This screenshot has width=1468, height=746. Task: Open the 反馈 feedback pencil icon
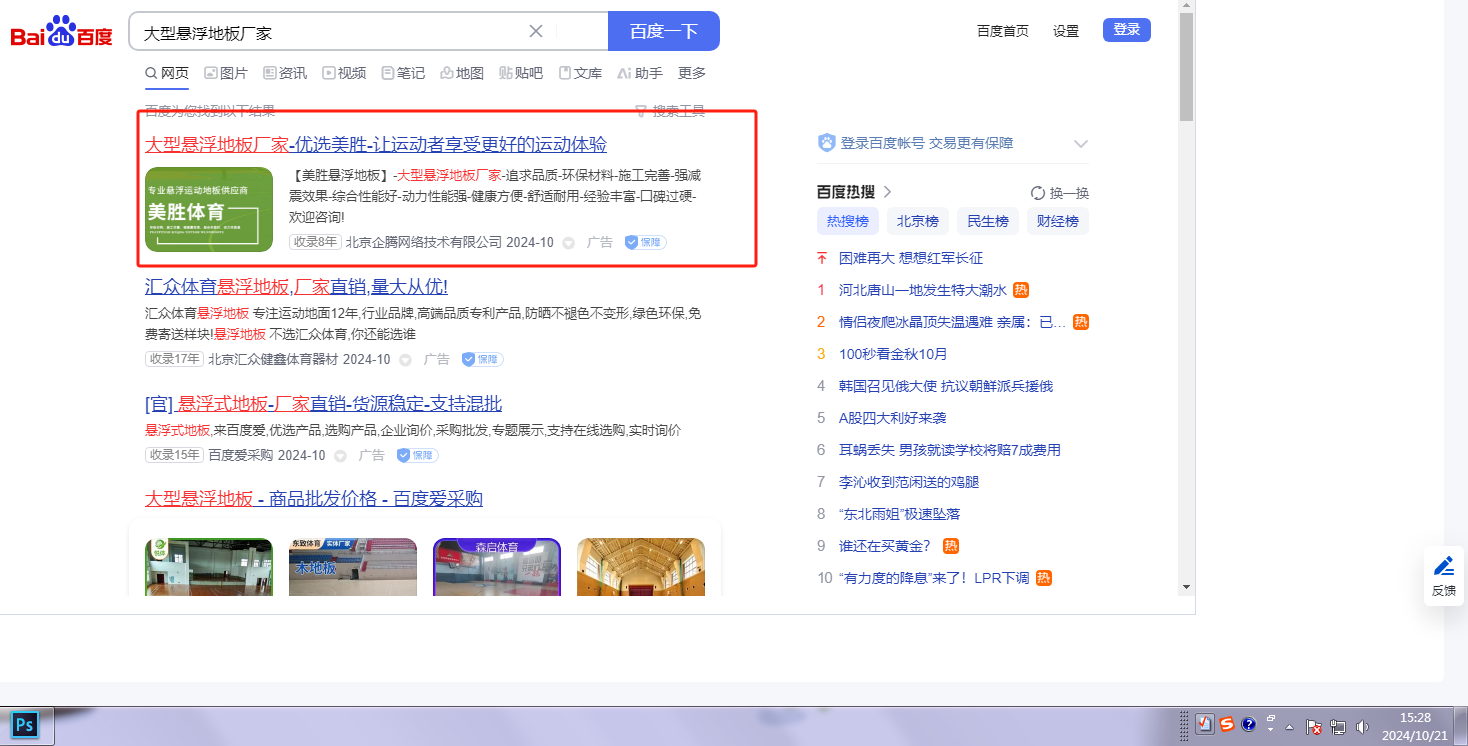tap(1443, 566)
